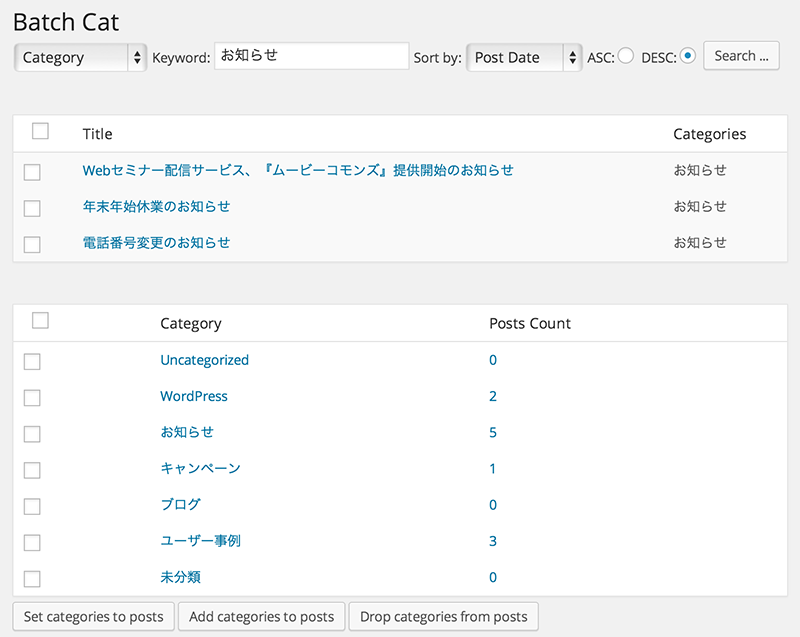Click Drop categories from posts button
The height and width of the screenshot is (637, 800).
click(444, 617)
